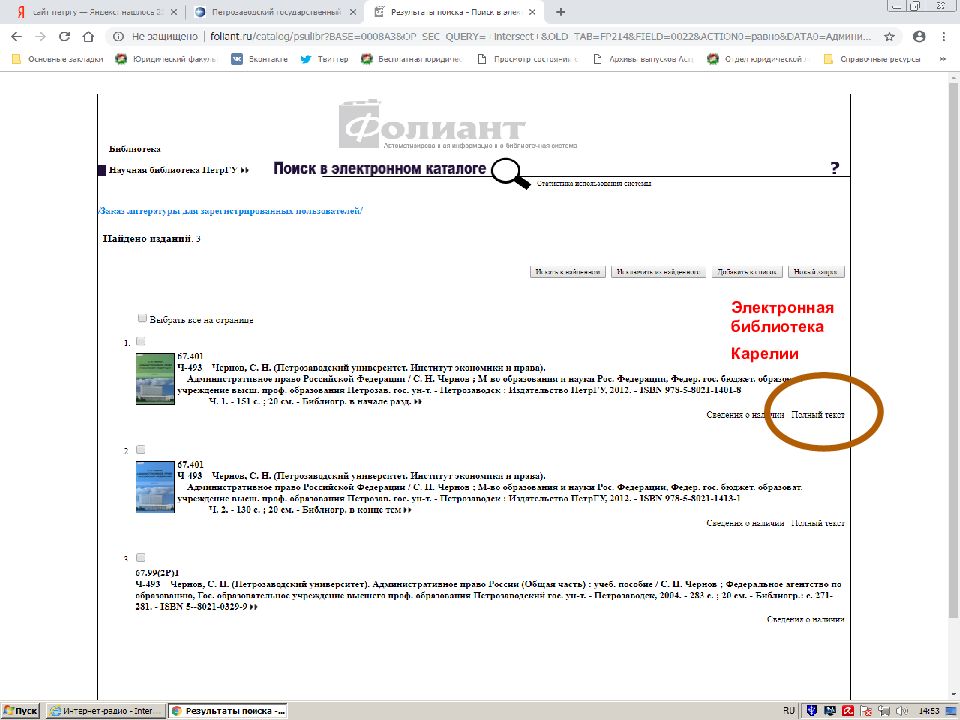Click the magnifying glass search icon

click(512, 173)
